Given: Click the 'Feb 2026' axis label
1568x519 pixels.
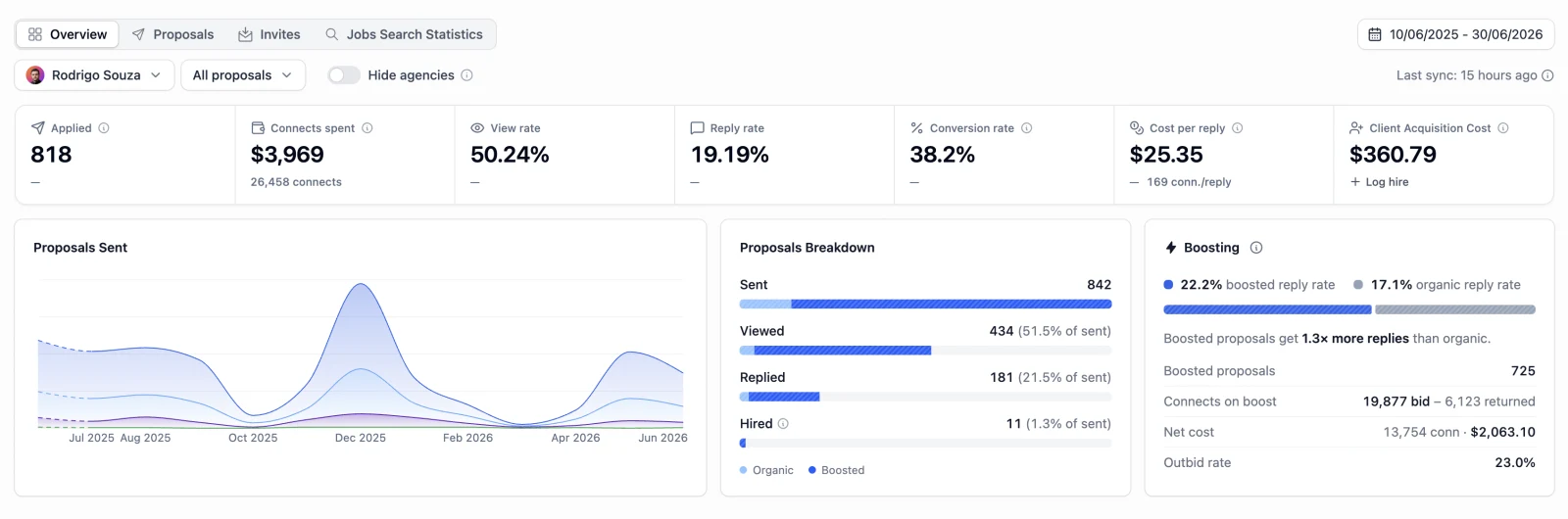Looking at the screenshot, I should pyautogui.click(x=467, y=438).
